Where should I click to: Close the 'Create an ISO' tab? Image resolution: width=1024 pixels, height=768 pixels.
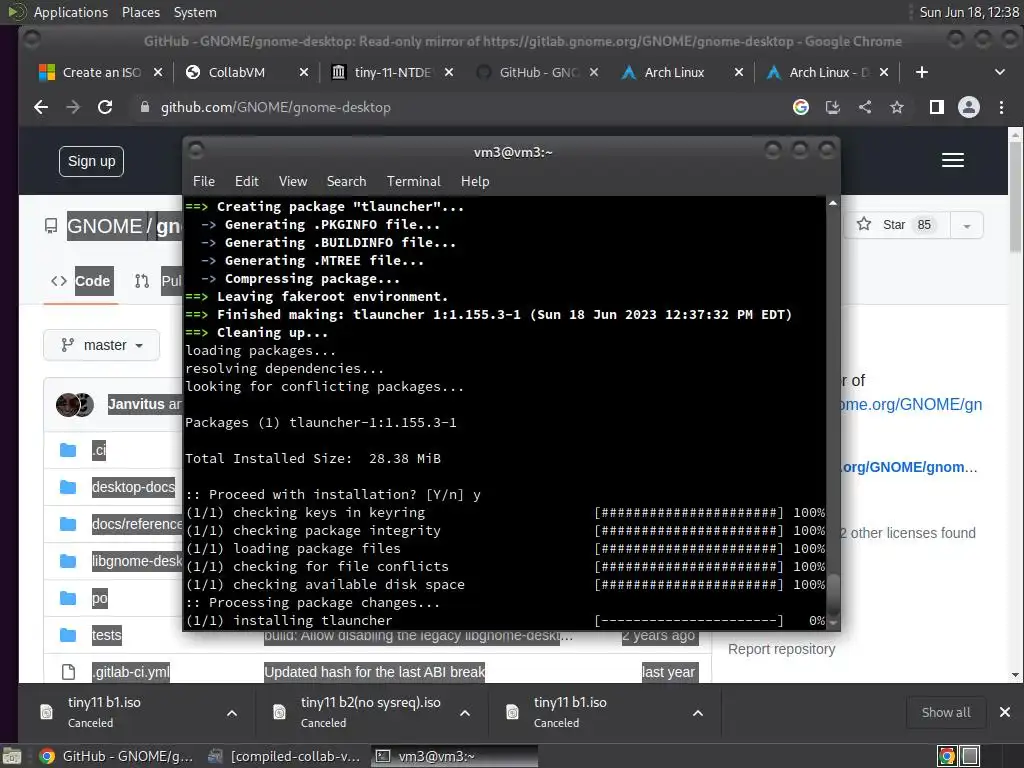point(157,72)
